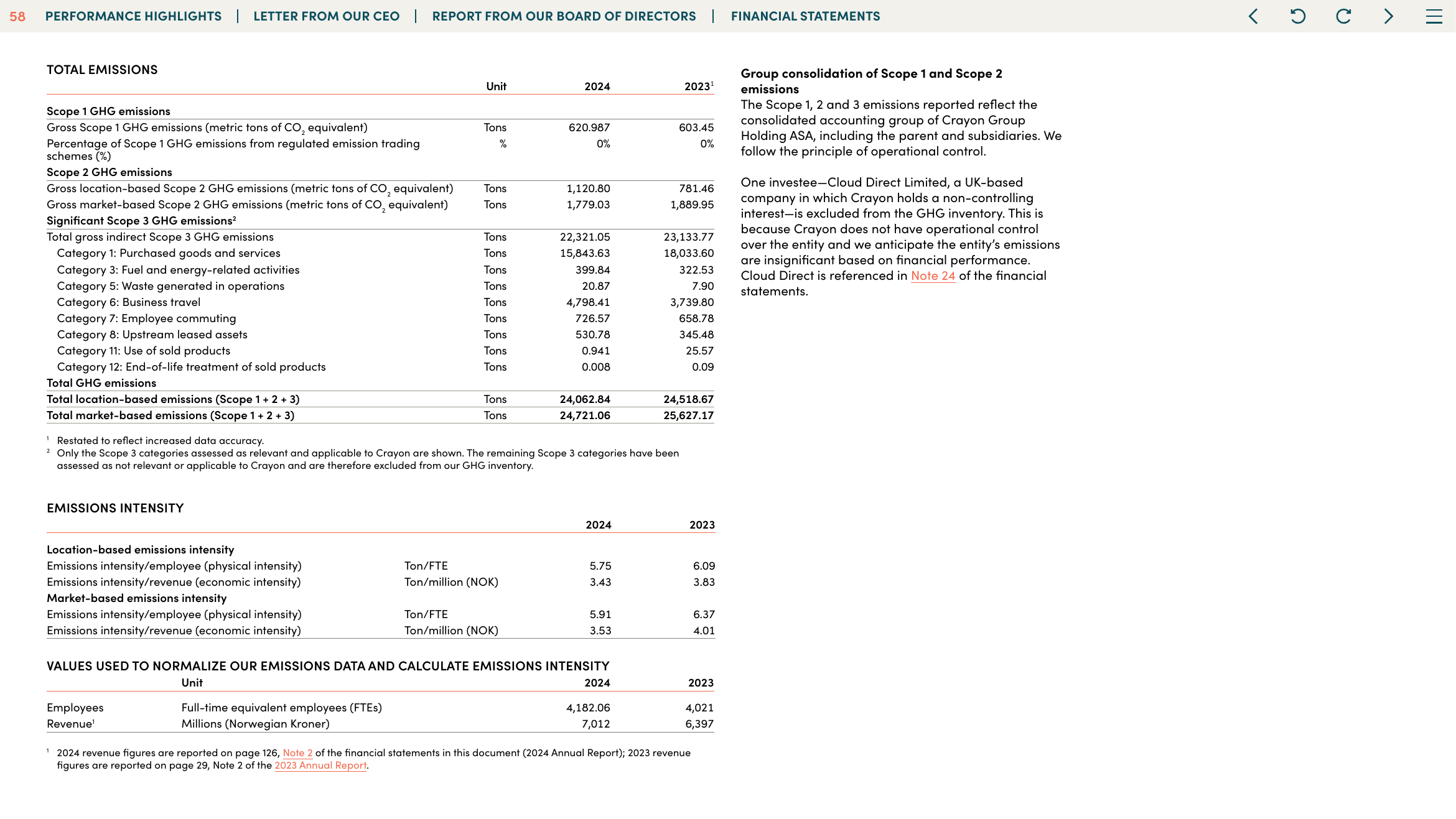Open Financial Statements section

point(806,16)
